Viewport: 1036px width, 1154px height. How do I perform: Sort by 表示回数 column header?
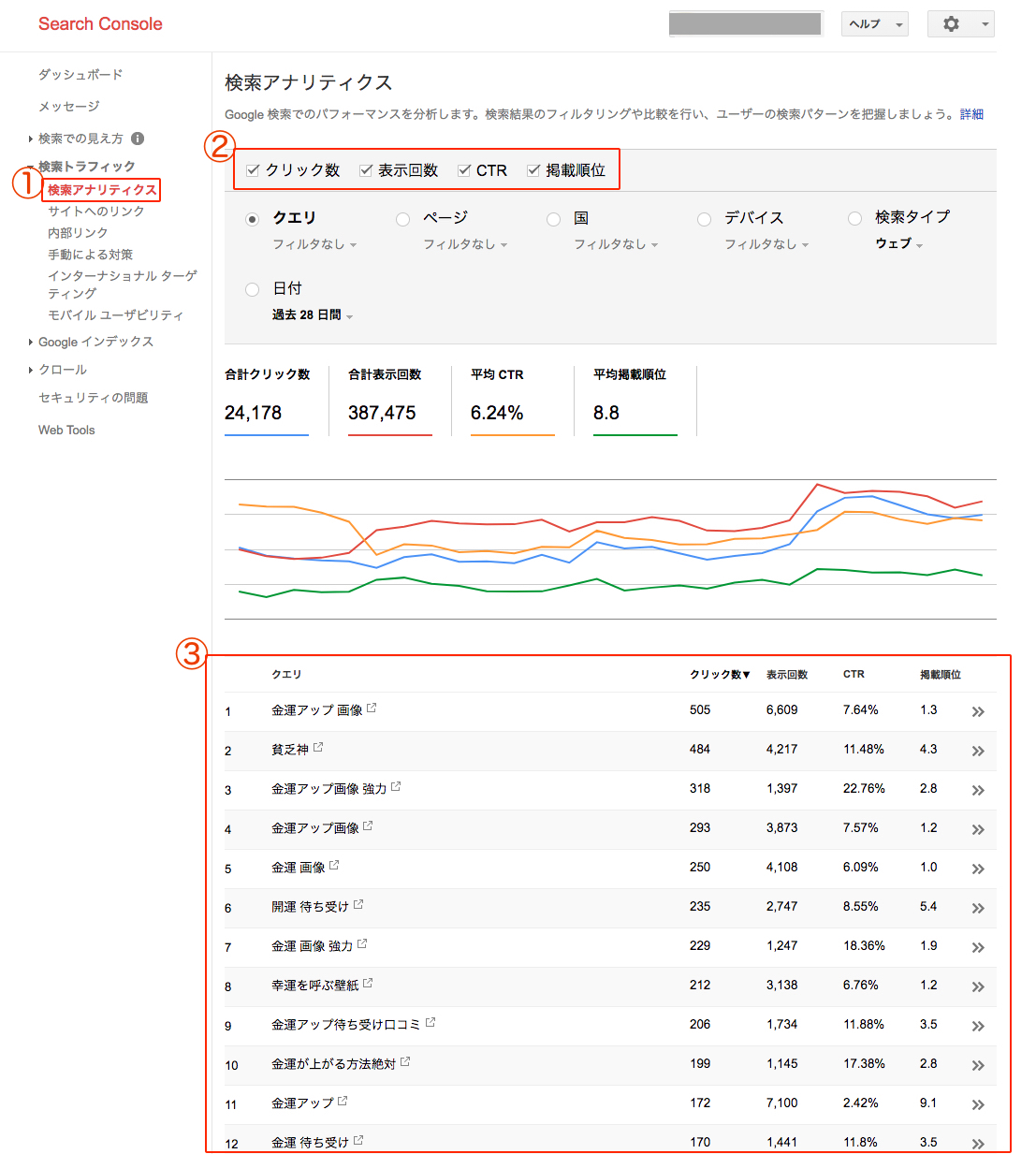[787, 675]
